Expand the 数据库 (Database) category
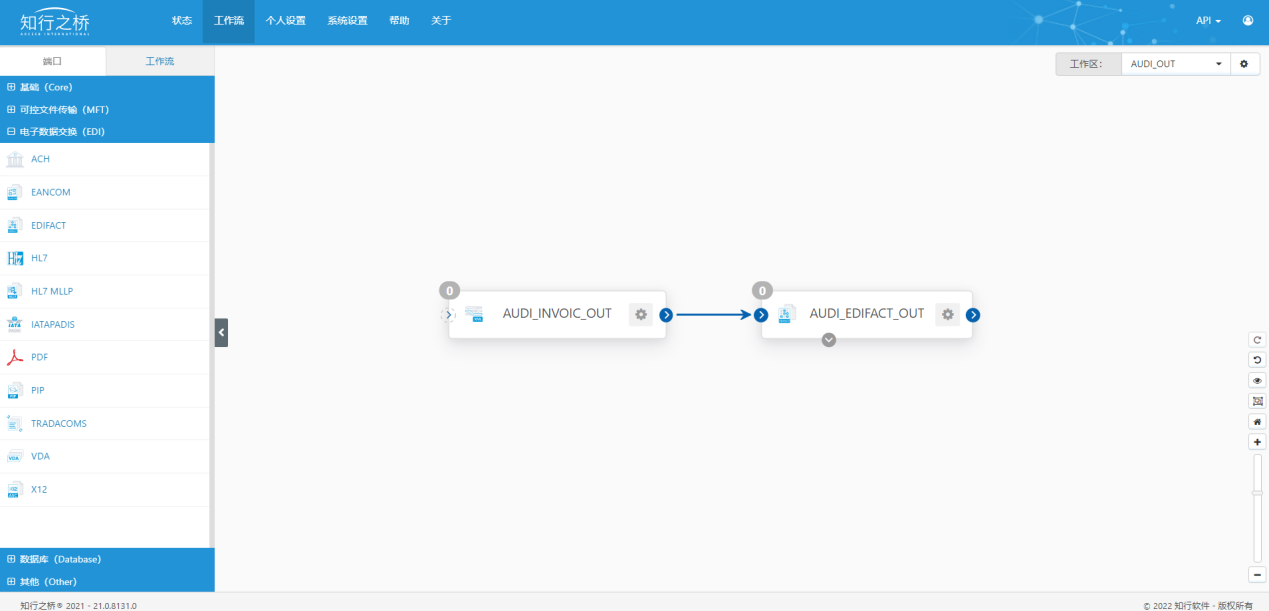1269x611 pixels. [59, 559]
